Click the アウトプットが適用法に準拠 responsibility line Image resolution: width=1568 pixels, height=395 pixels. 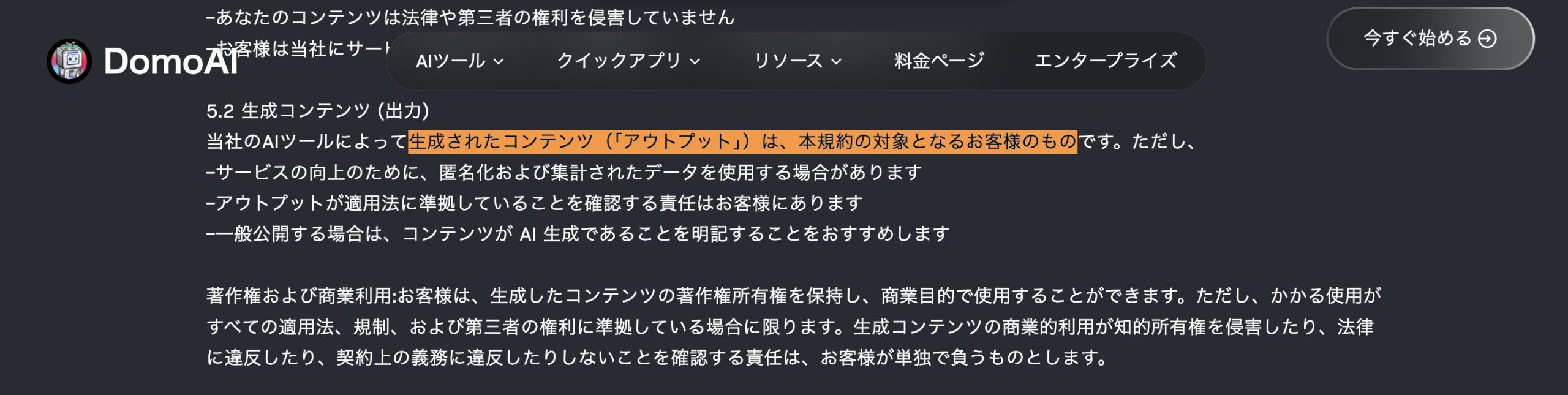(x=534, y=203)
